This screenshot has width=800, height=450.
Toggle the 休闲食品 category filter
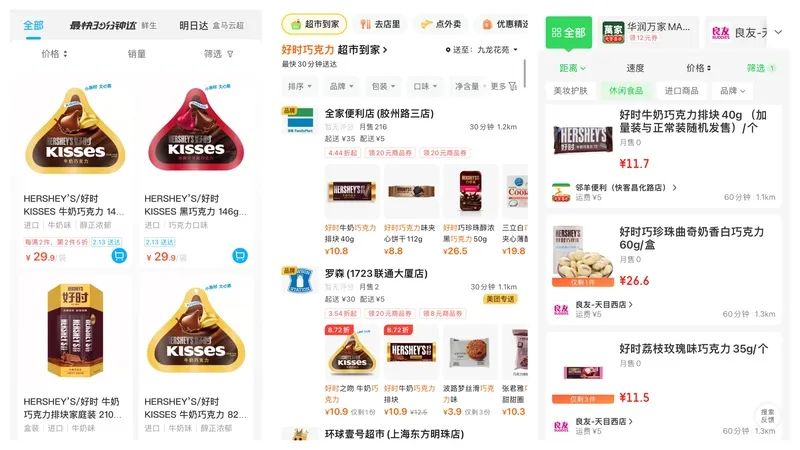tap(626, 91)
